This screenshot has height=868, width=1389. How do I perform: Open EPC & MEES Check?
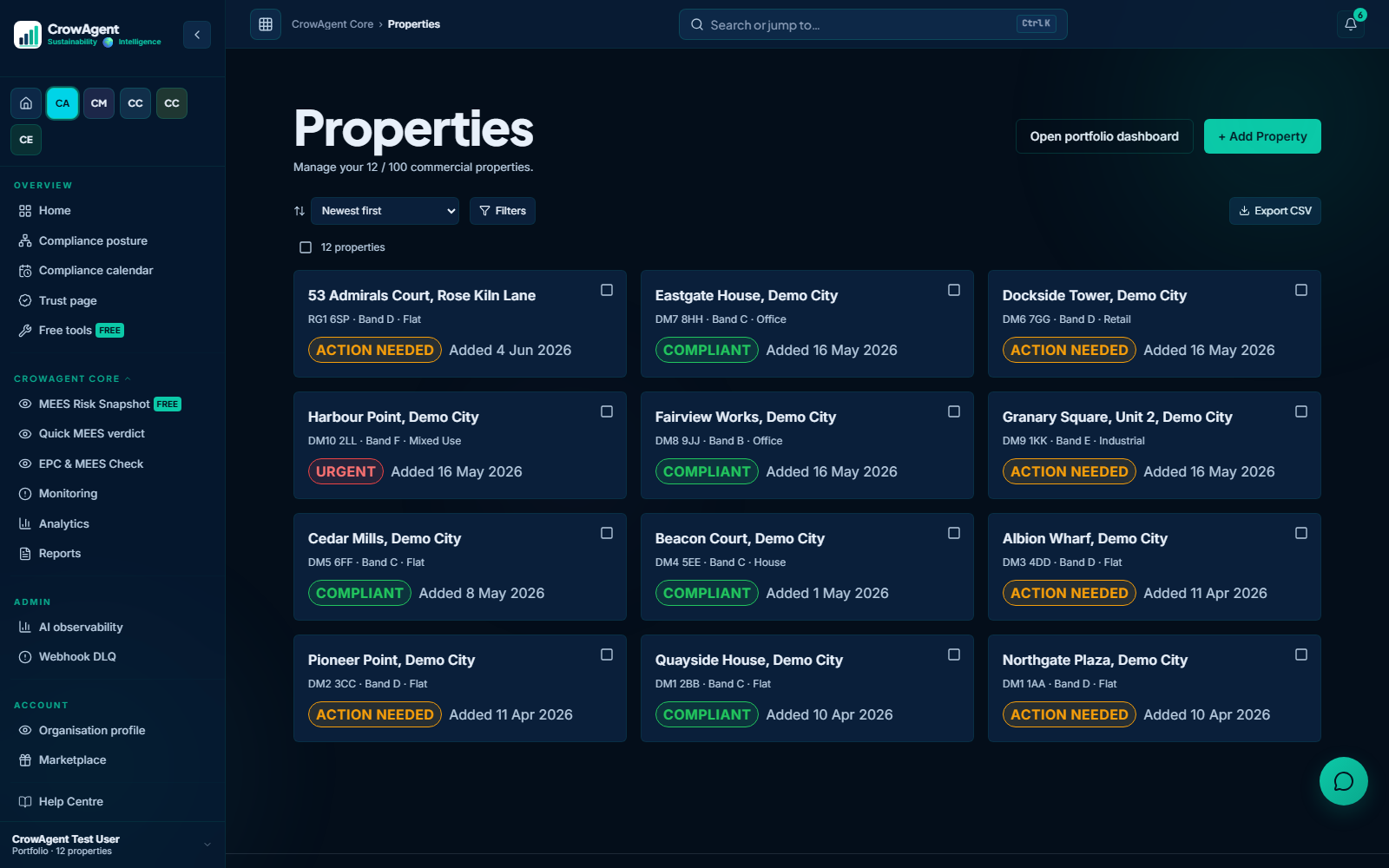tap(90, 464)
